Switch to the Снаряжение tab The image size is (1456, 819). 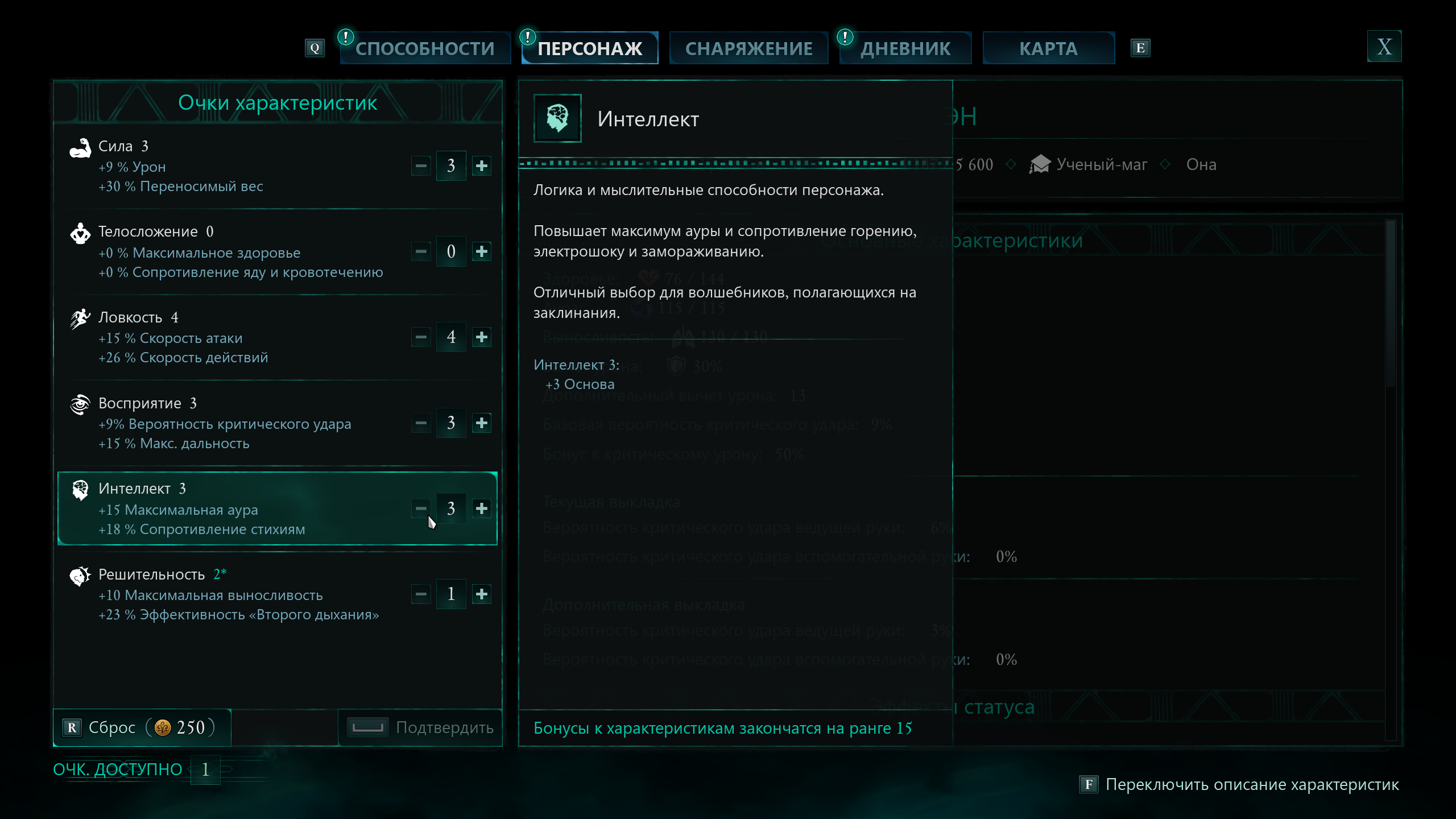pos(748,48)
